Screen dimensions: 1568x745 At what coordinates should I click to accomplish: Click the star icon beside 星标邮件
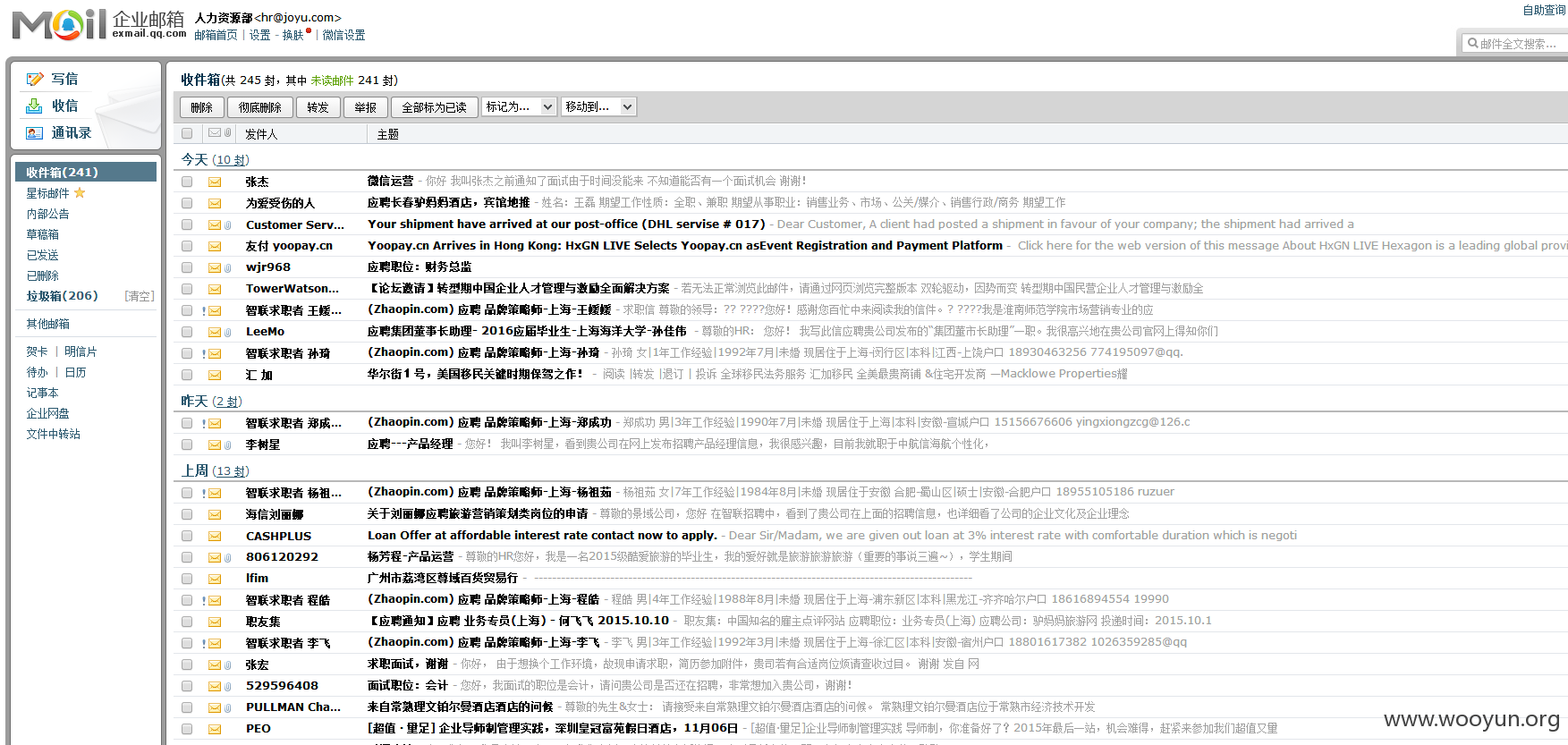click(x=80, y=192)
